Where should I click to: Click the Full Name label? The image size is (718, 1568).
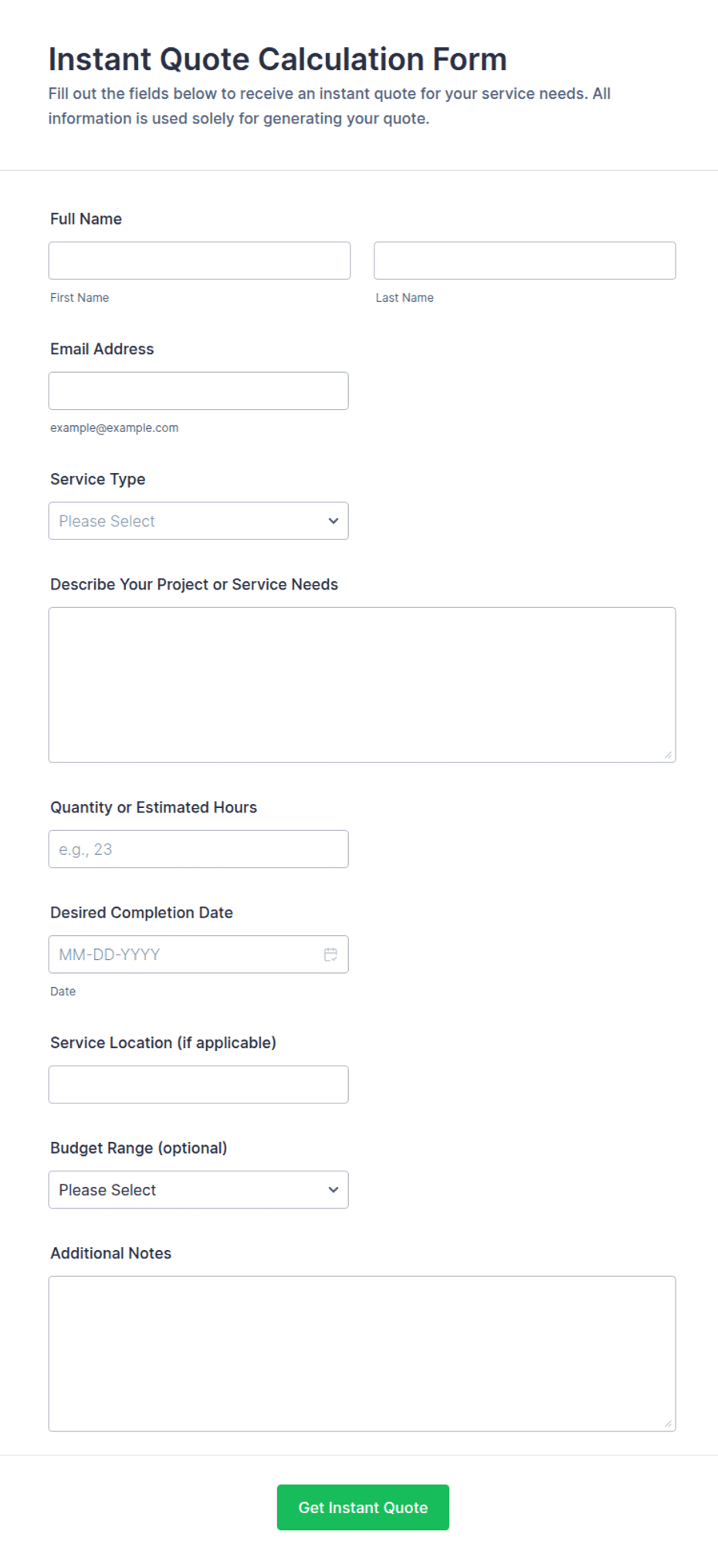point(86,219)
